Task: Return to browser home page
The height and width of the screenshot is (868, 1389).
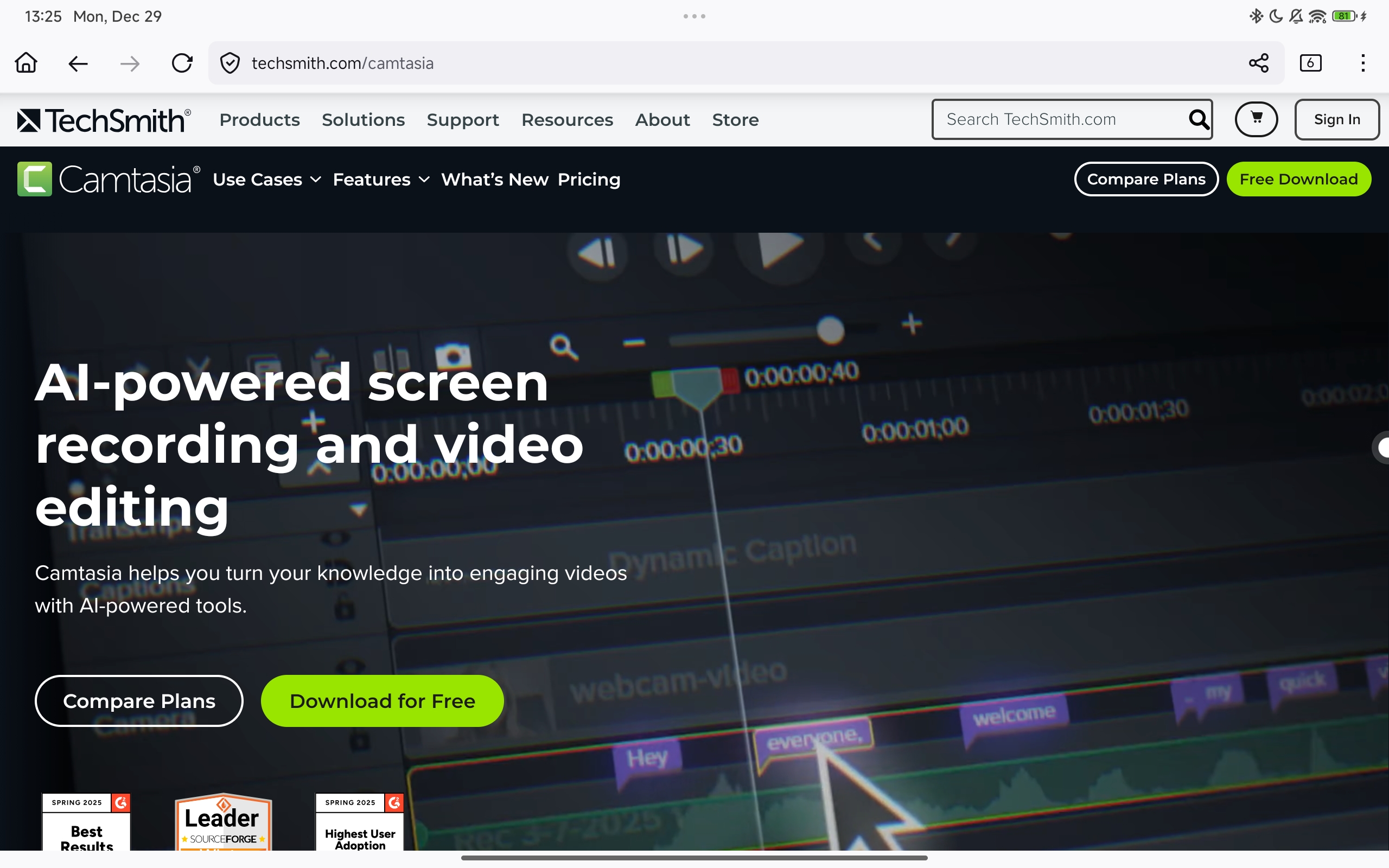Action: [26, 62]
